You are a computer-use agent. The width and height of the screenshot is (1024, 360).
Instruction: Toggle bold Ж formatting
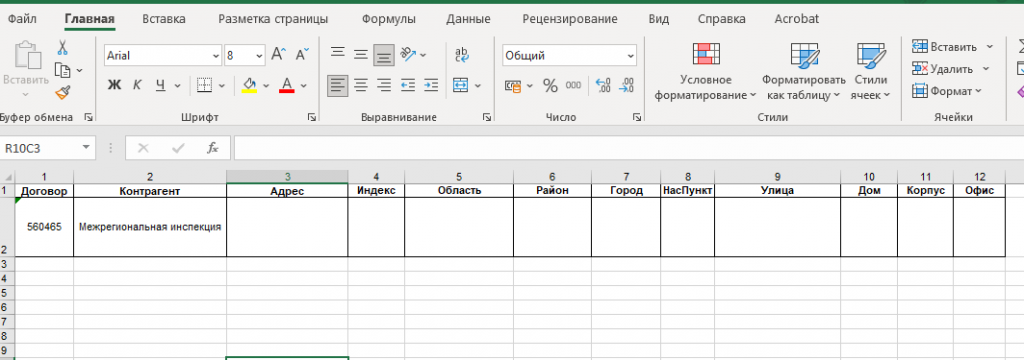click(x=114, y=85)
